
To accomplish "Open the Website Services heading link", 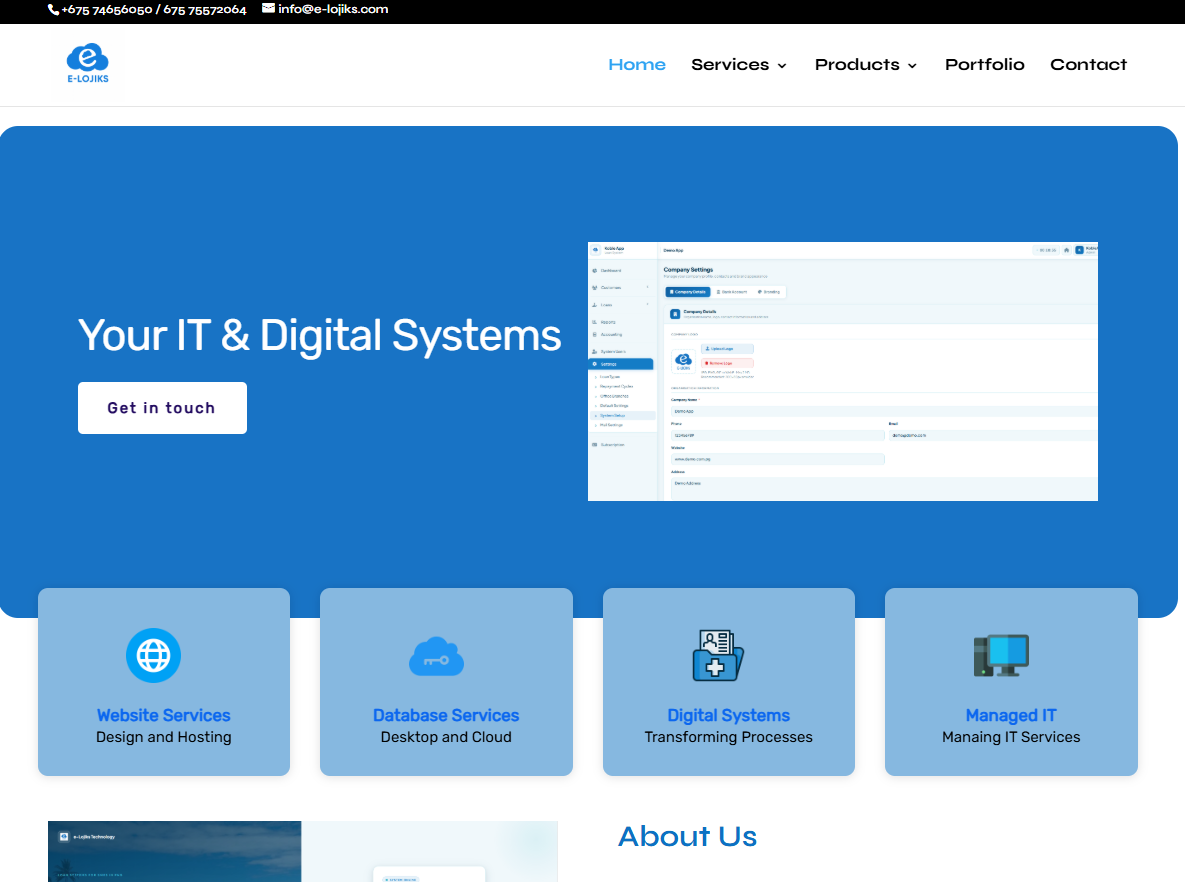I will tap(164, 715).
